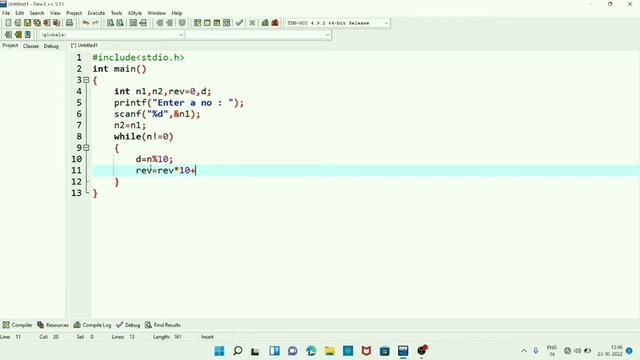Click the 'scanf("%d",&n1);' code line

pyautogui.click(x=157, y=114)
